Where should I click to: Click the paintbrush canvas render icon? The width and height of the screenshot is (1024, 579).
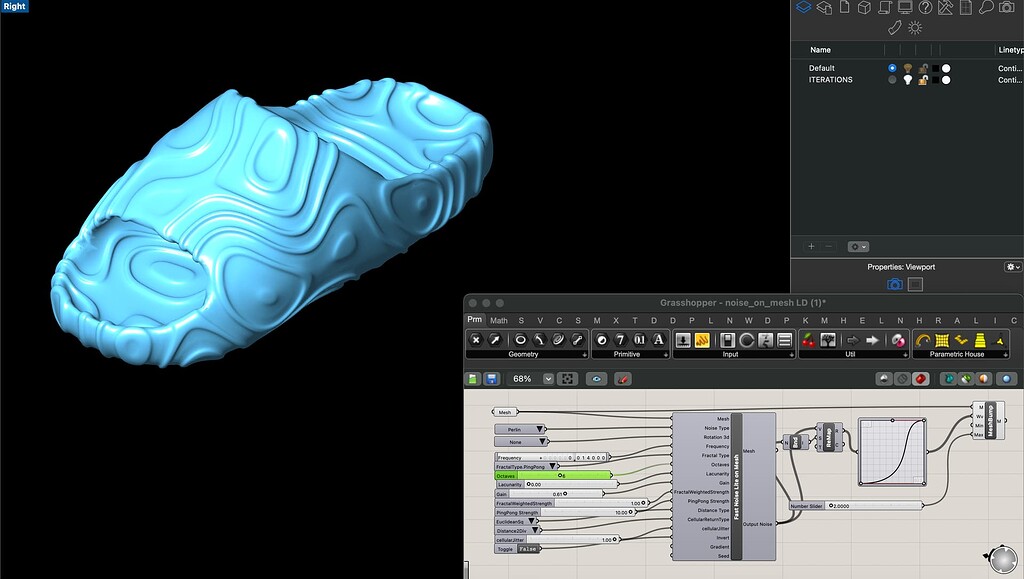[622, 378]
